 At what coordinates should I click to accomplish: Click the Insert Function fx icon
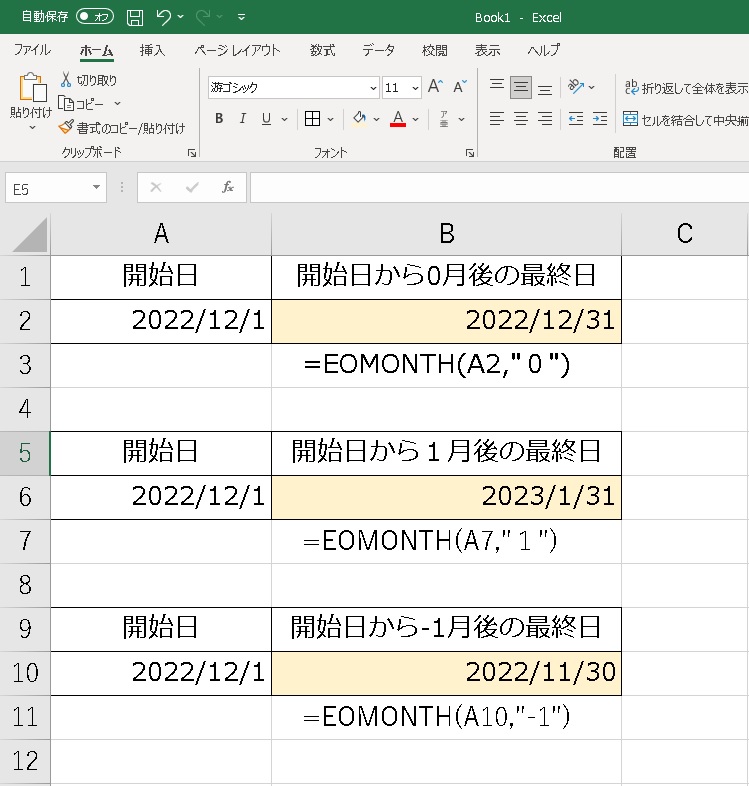228,187
